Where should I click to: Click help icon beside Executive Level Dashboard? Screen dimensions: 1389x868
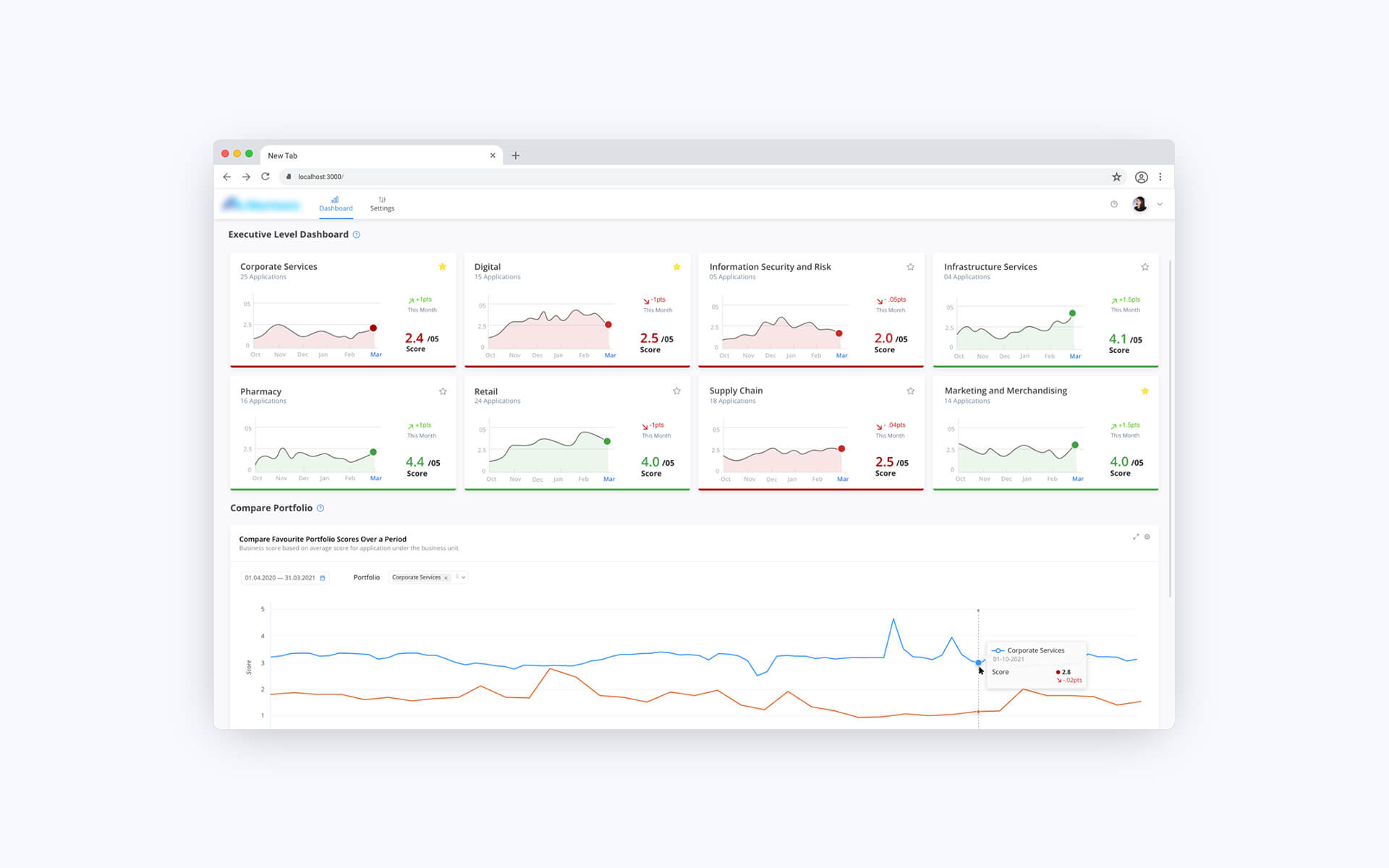[x=356, y=235]
